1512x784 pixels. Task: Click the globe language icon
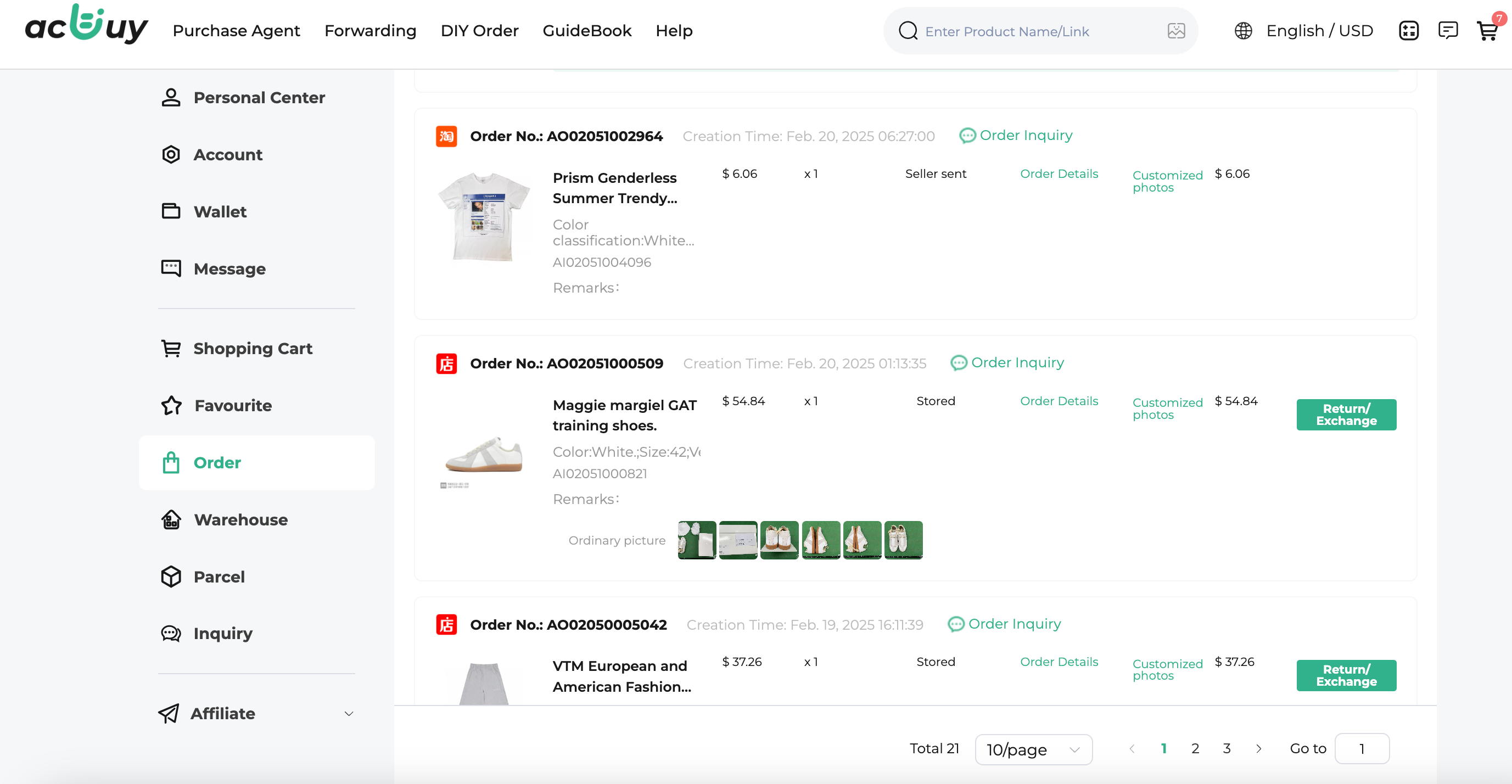click(x=1243, y=31)
